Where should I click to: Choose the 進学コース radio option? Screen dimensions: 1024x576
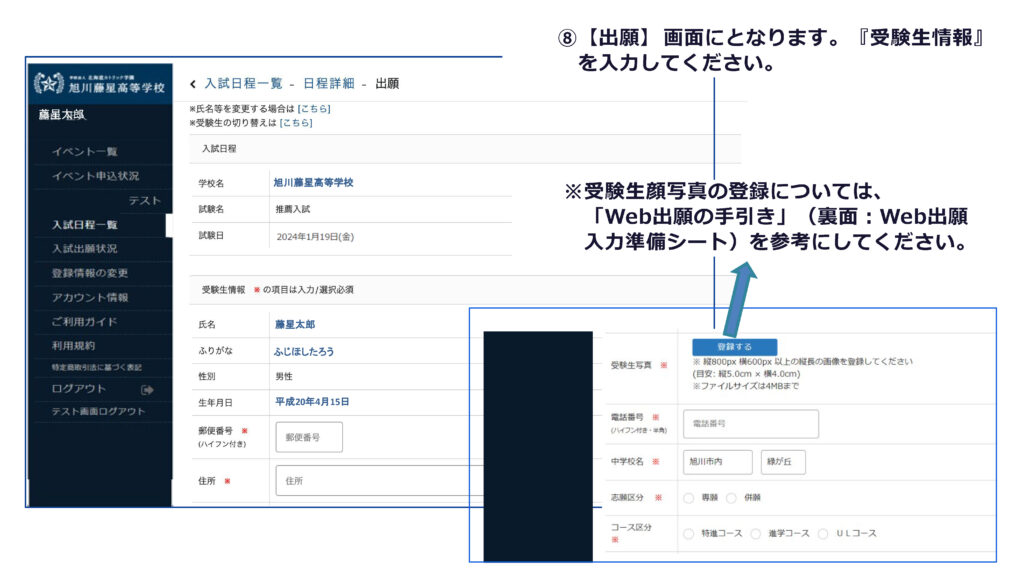(x=756, y=533)
